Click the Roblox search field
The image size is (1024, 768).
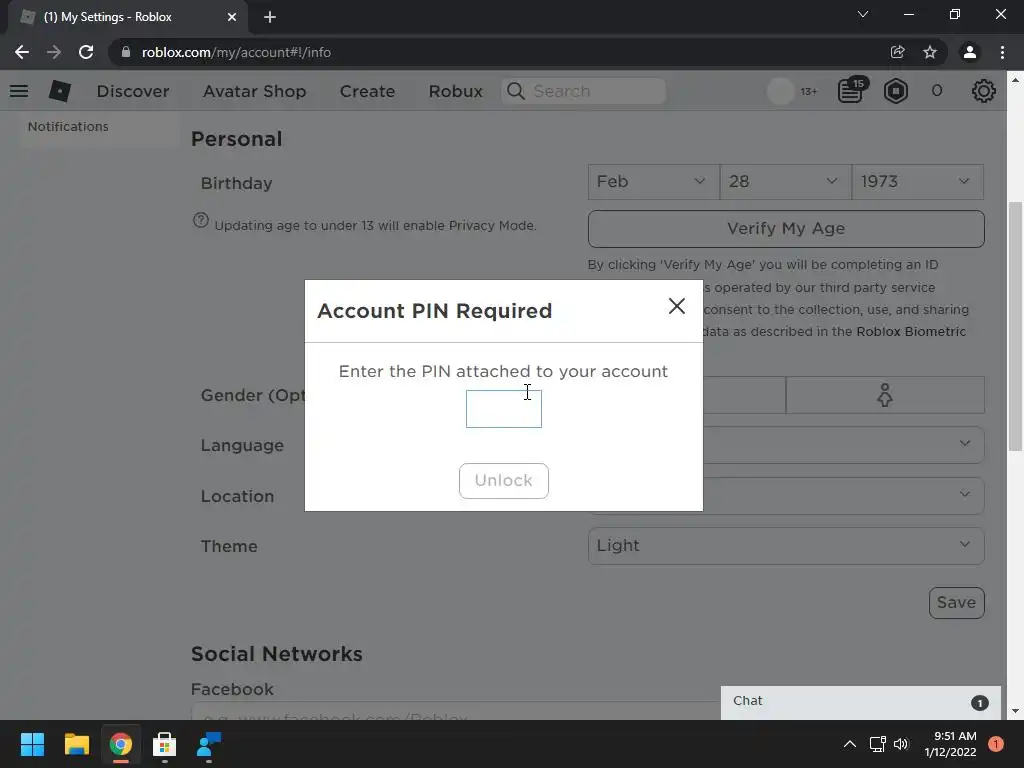[584, 91]
